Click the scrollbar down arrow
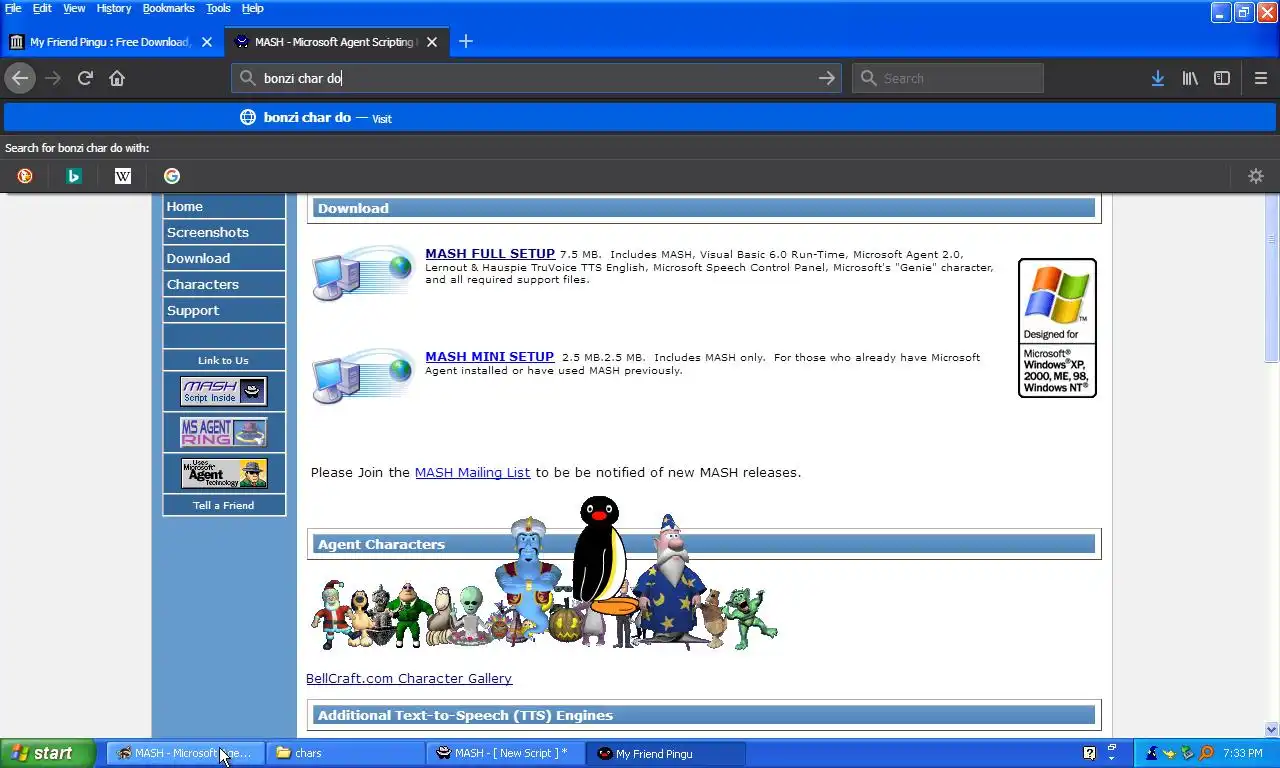The width and height of the screenshot is (1280, 768). pyautogui.click(x=1272, y=730)
